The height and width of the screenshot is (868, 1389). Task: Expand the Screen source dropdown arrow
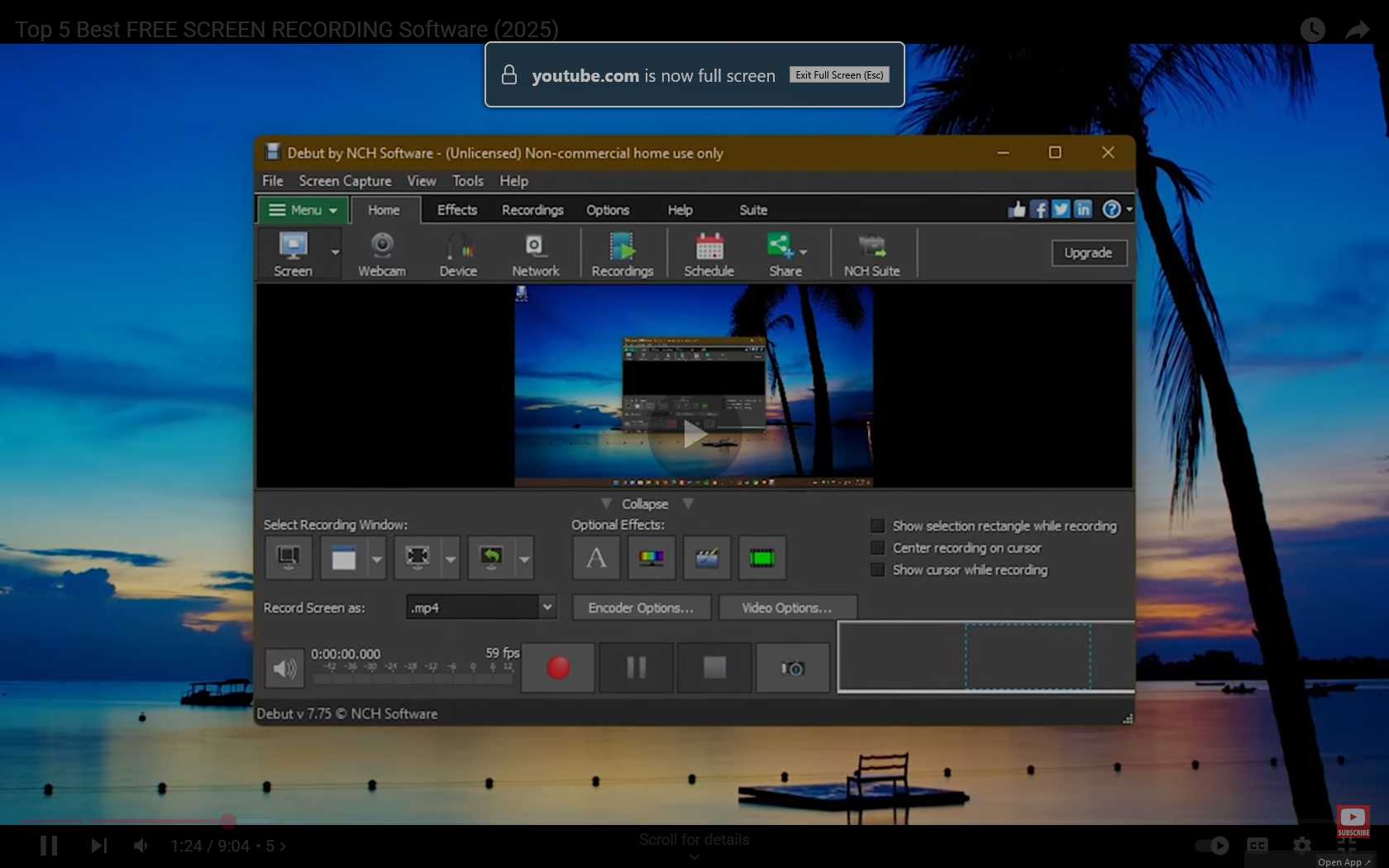tap(335, 252)
